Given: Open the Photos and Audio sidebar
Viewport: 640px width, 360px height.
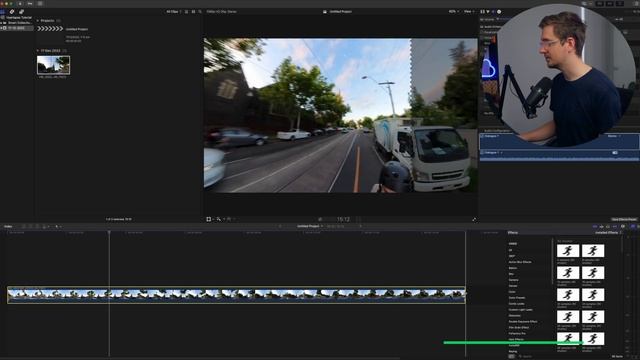Looking at the screenshot, I should coord(12,12).
